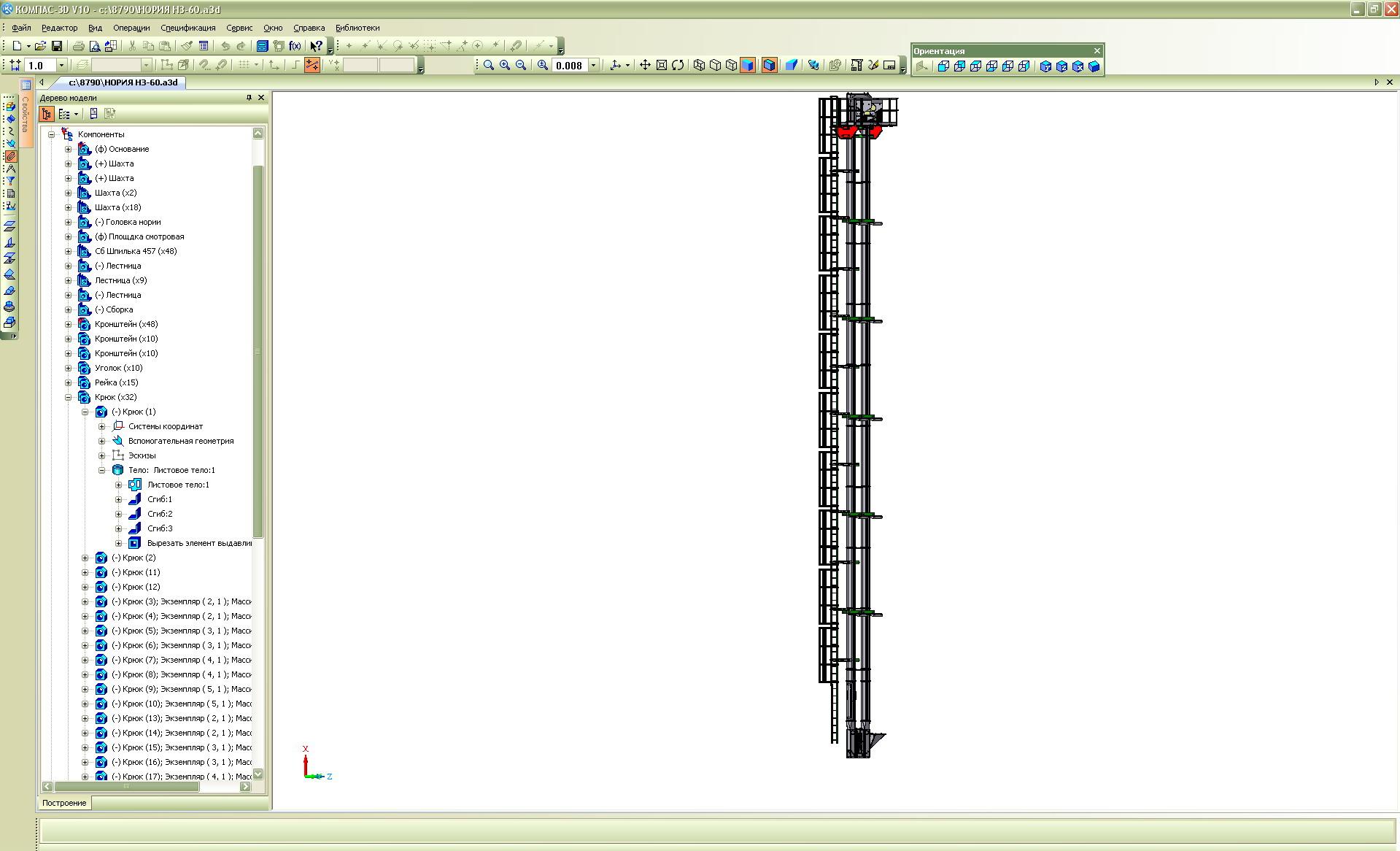The image size is (1400, 851).
Task: Click the Print preview icon
Action: 94,46
